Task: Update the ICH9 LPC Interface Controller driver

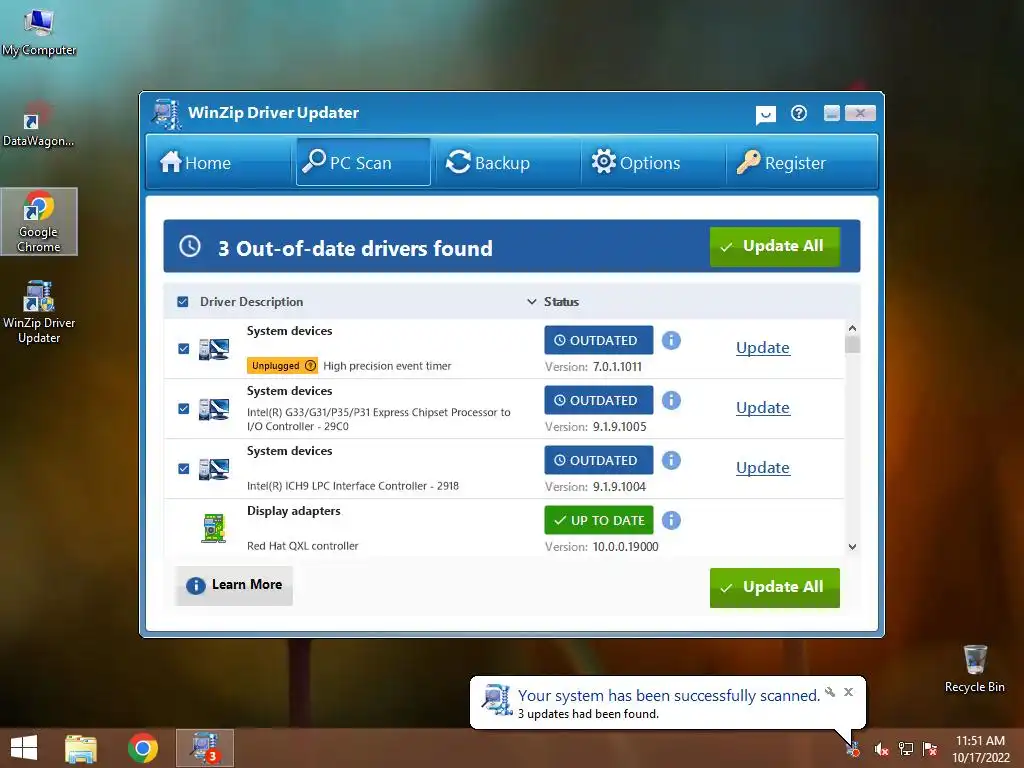Action: coord(763,468)
